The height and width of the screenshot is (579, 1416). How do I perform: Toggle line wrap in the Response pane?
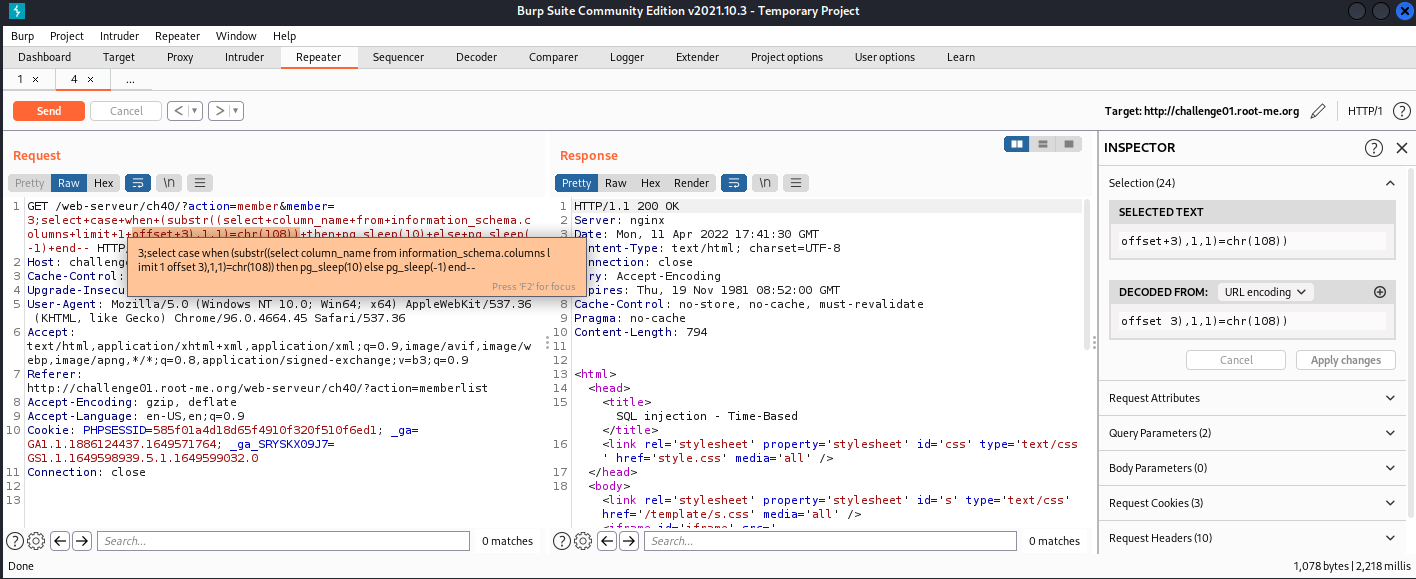pyautogui.click(x=734, y=183)
